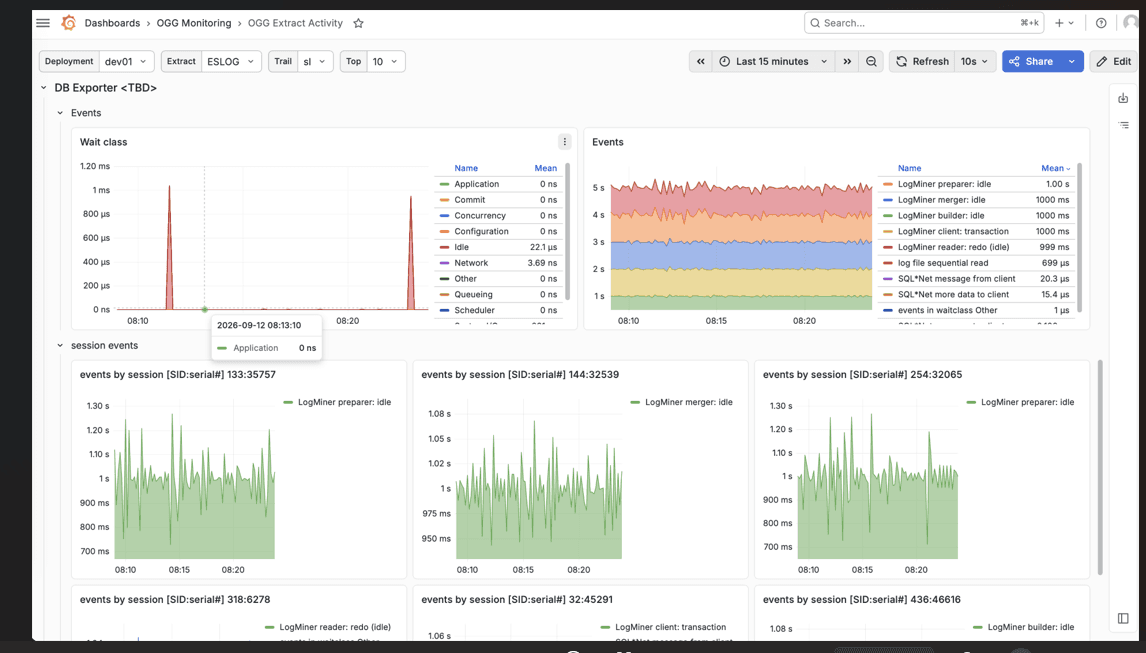Toggle Commit series in Wait class legend
Viewport: 1146px width, 653px height.
coord(469,200)
